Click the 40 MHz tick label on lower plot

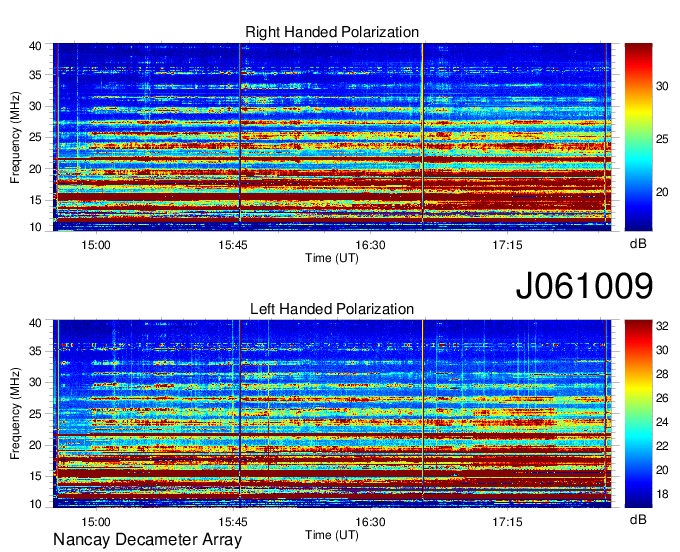point(35,323)
